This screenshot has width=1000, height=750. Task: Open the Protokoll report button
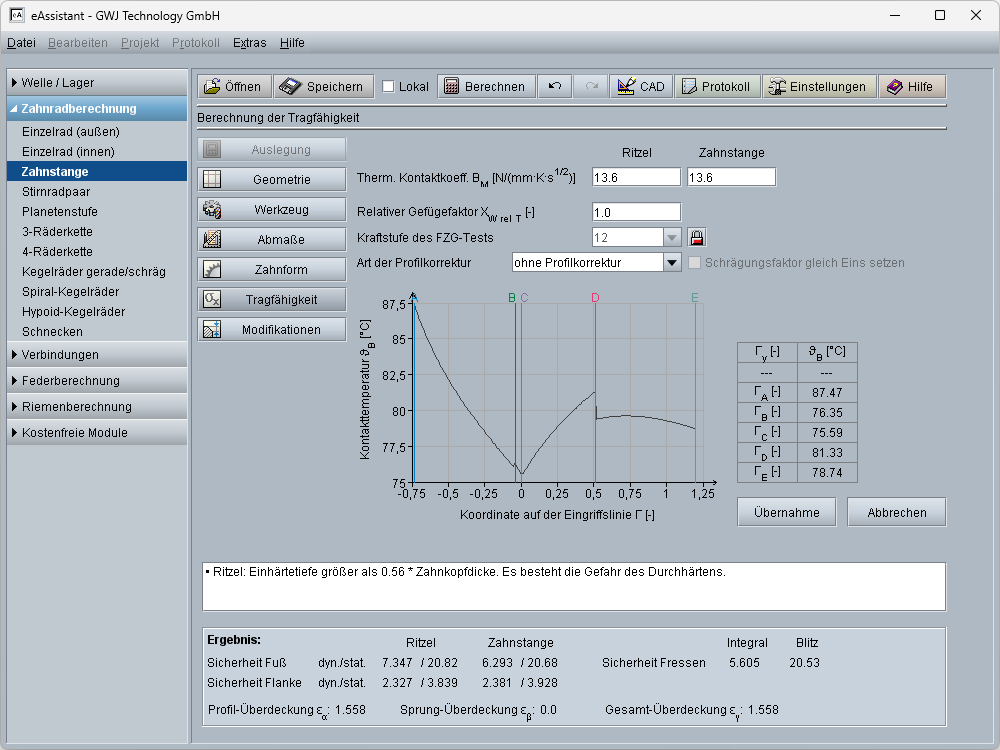715,87
